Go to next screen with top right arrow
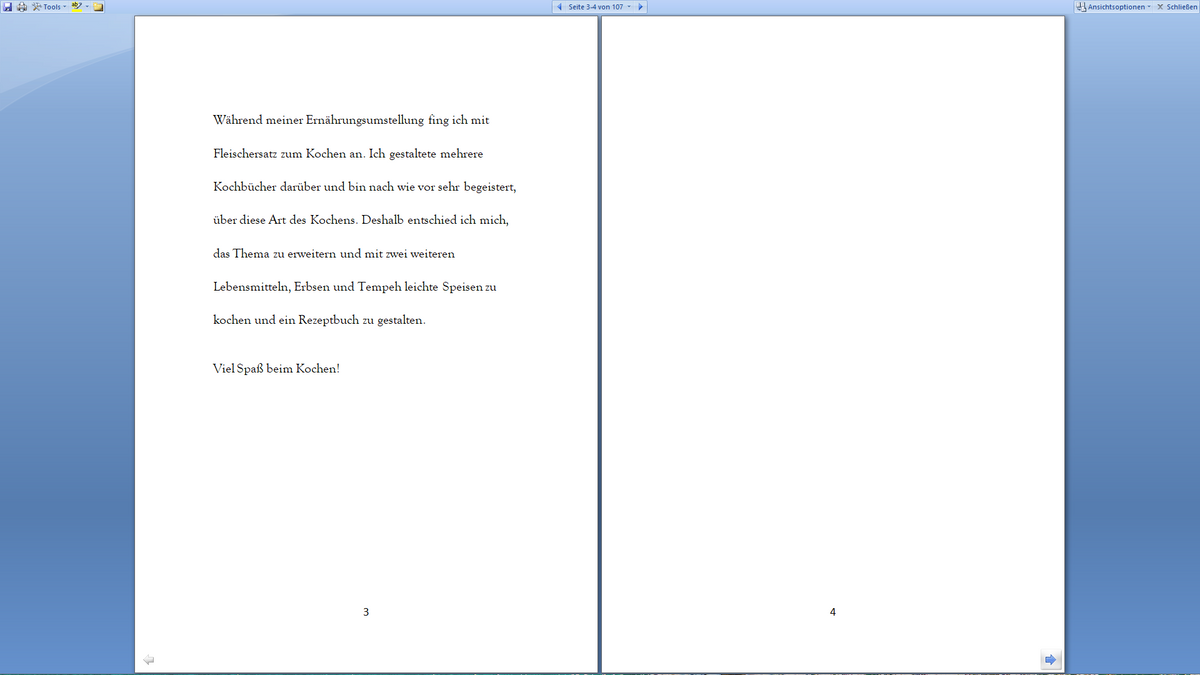This screenshot has height=675, width=1200. pos(641,7)
